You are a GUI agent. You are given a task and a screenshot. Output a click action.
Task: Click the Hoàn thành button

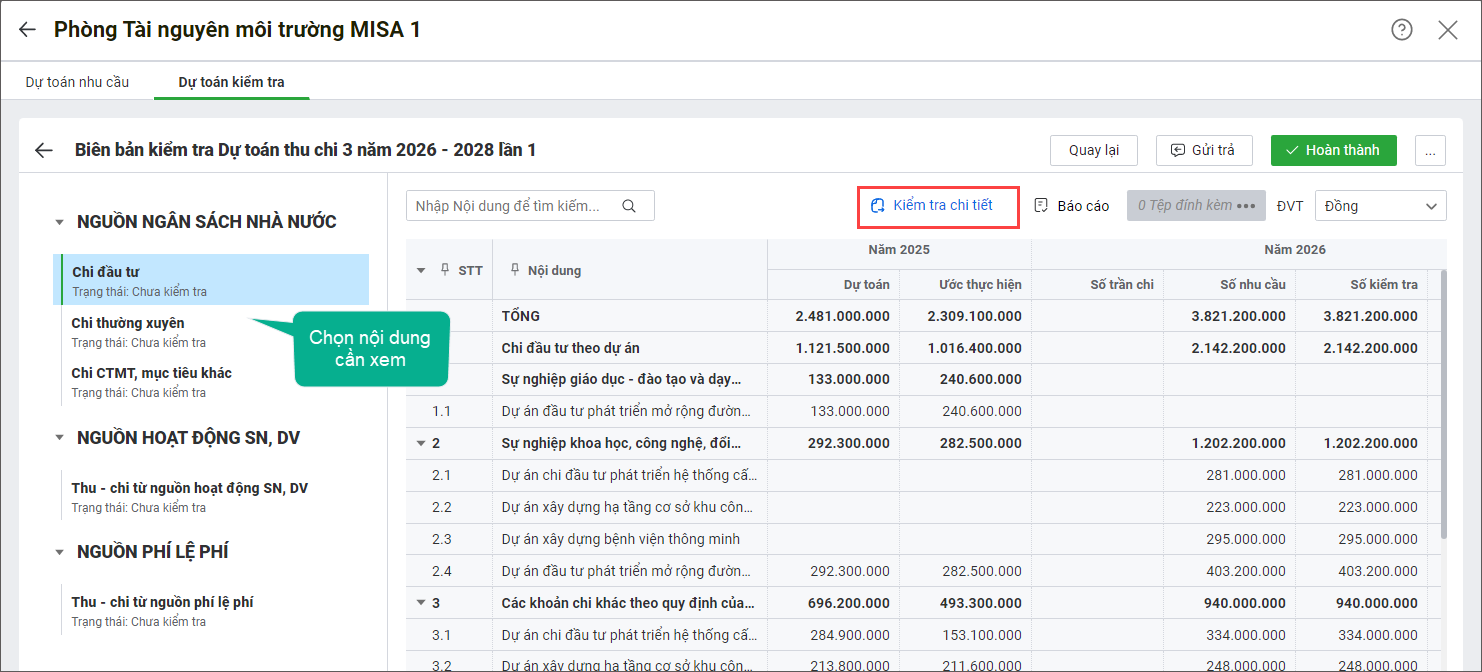1333,151
